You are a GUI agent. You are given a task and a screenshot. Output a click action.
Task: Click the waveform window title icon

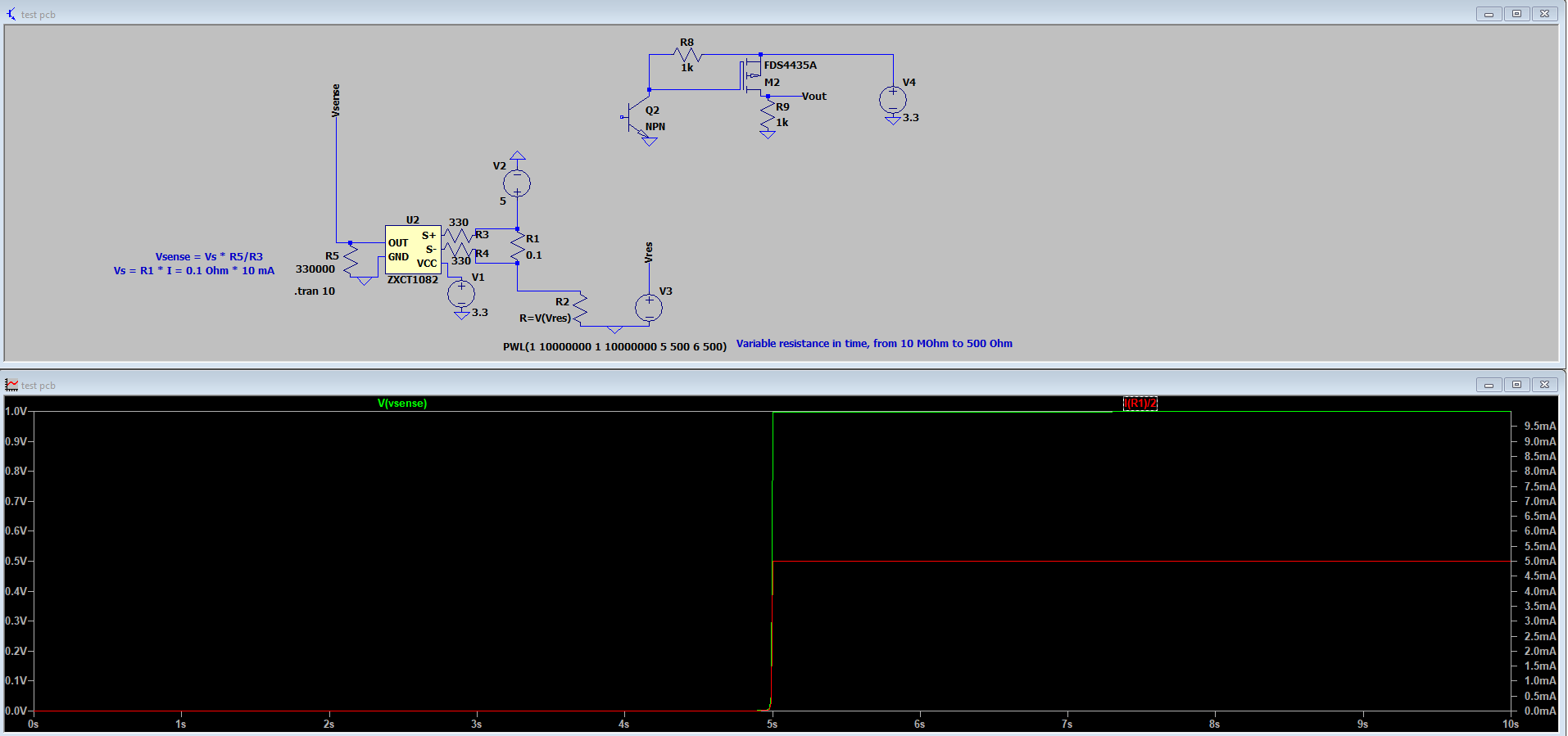[x=11, y=385]
